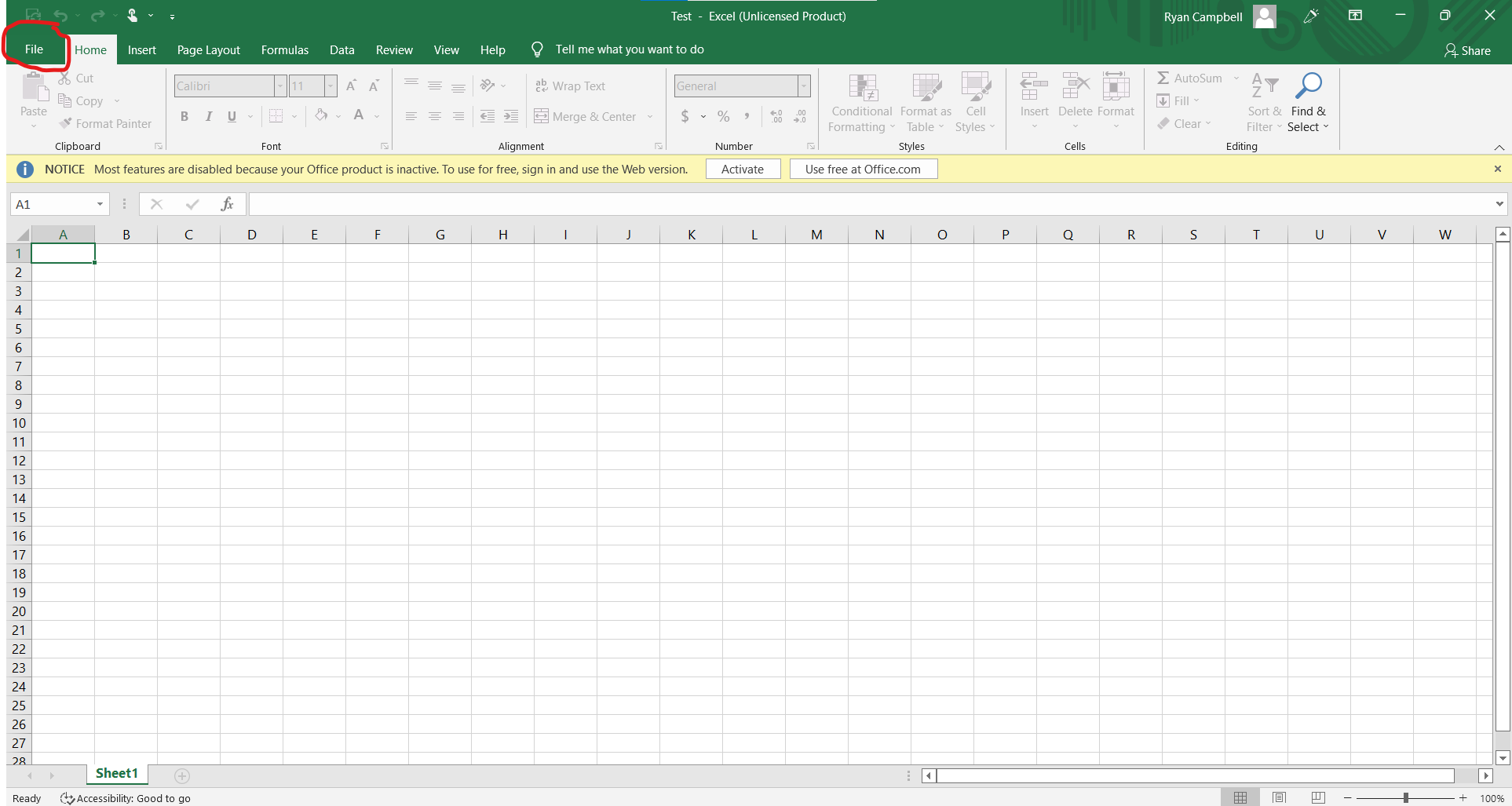The width and height of the screenshot is (1512, 806).
Task: Open Format as Table
Action: tap(926, 103)
